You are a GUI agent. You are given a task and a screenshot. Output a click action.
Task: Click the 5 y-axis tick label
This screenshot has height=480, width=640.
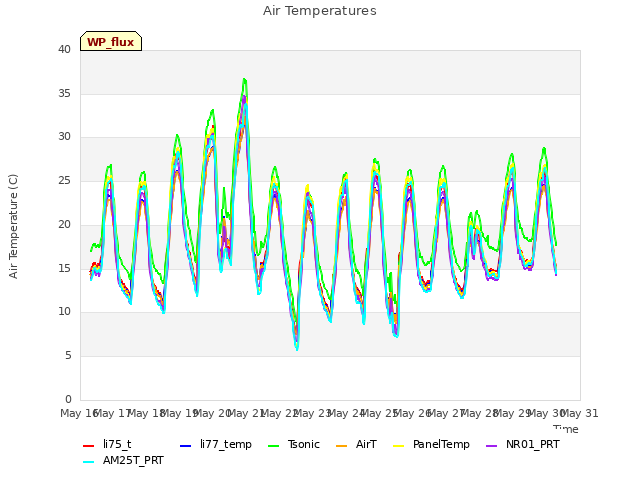pyautogui.click(x=68, y=356)
